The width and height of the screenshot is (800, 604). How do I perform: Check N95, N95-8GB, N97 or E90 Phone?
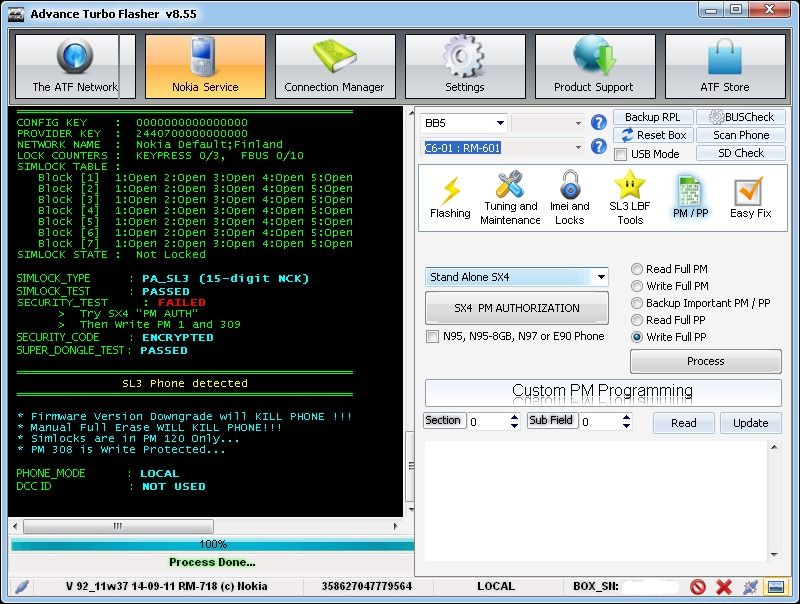[432, 337]
